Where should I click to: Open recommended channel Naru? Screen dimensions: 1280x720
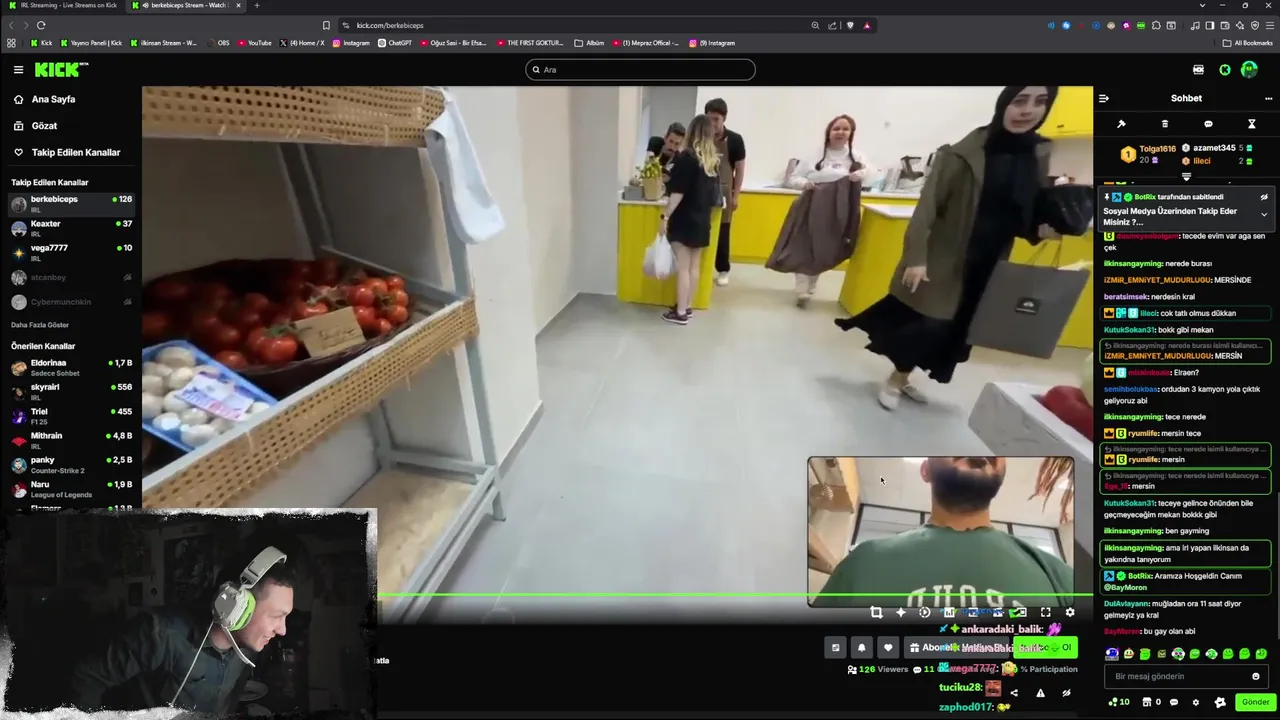pyautogui.click(x=70, y=488)
